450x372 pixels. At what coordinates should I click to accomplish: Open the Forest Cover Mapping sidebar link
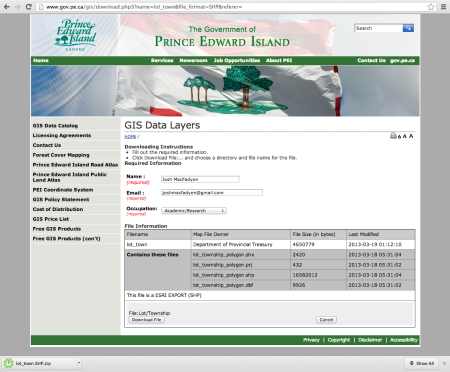click(x=61, y=155)
